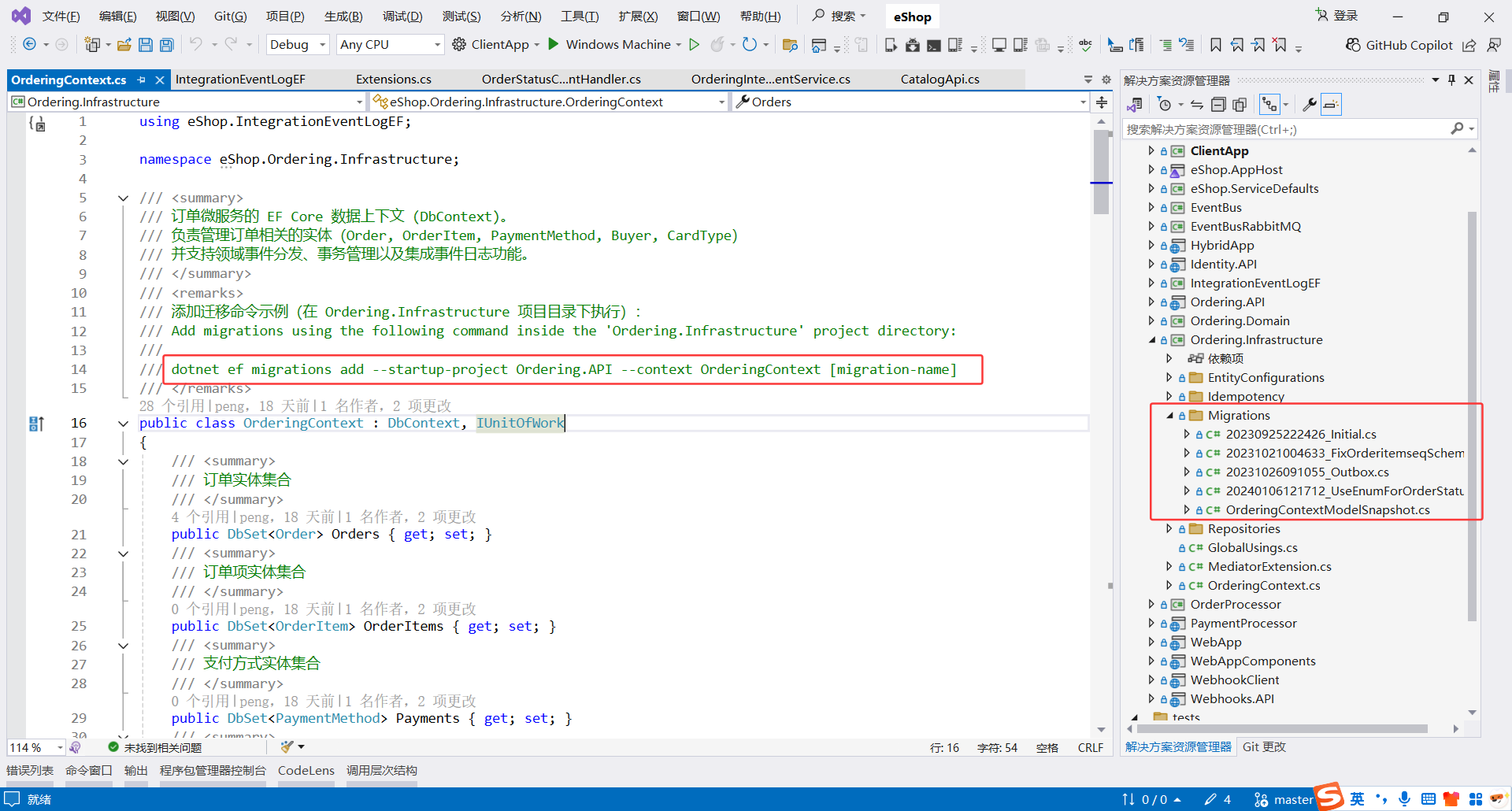The image size is (1512, 811).
Task: Expand the Repositories folder node
Action: [1169, 528]
